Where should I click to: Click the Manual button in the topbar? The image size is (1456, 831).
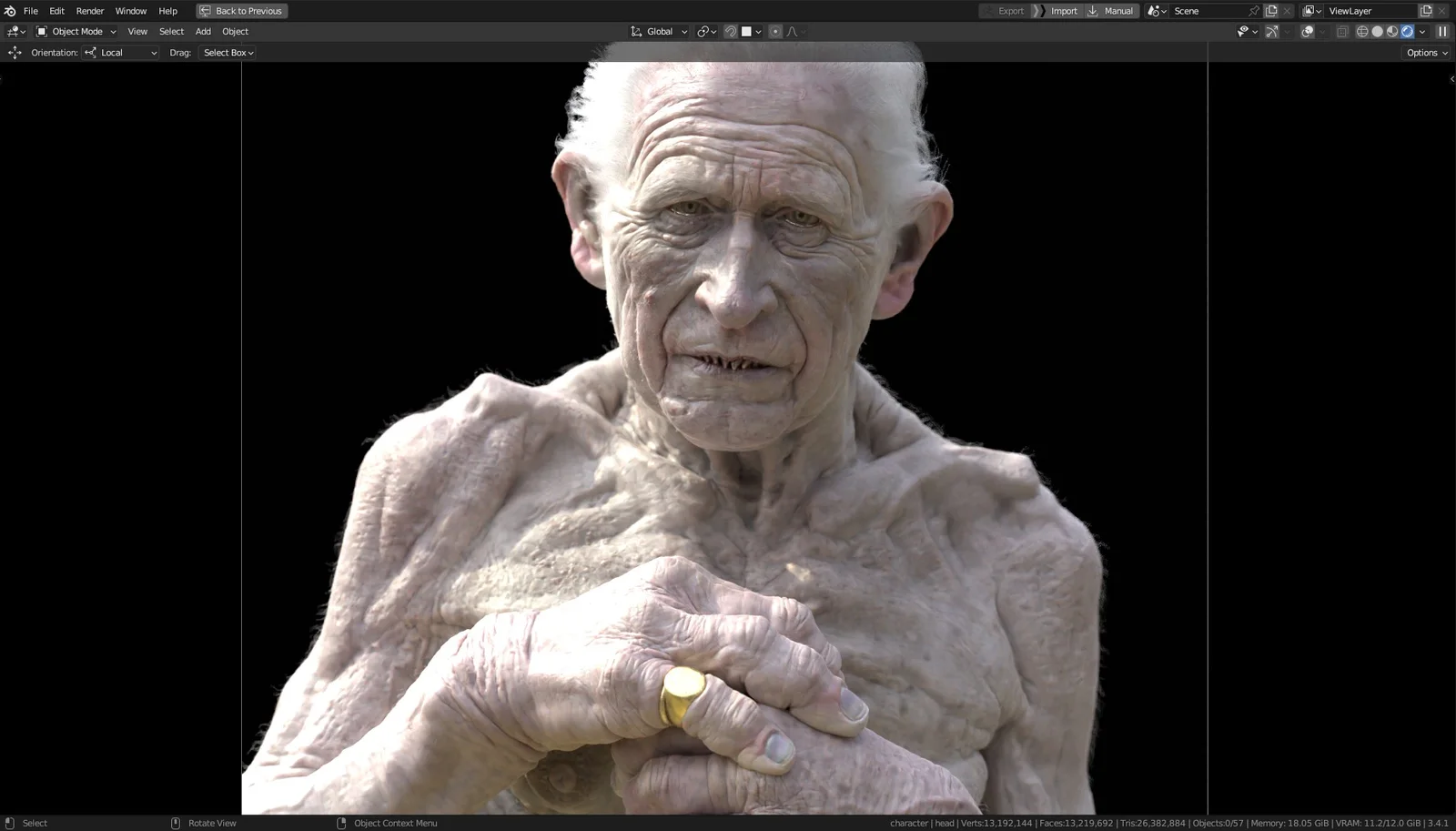(1117, 11)
